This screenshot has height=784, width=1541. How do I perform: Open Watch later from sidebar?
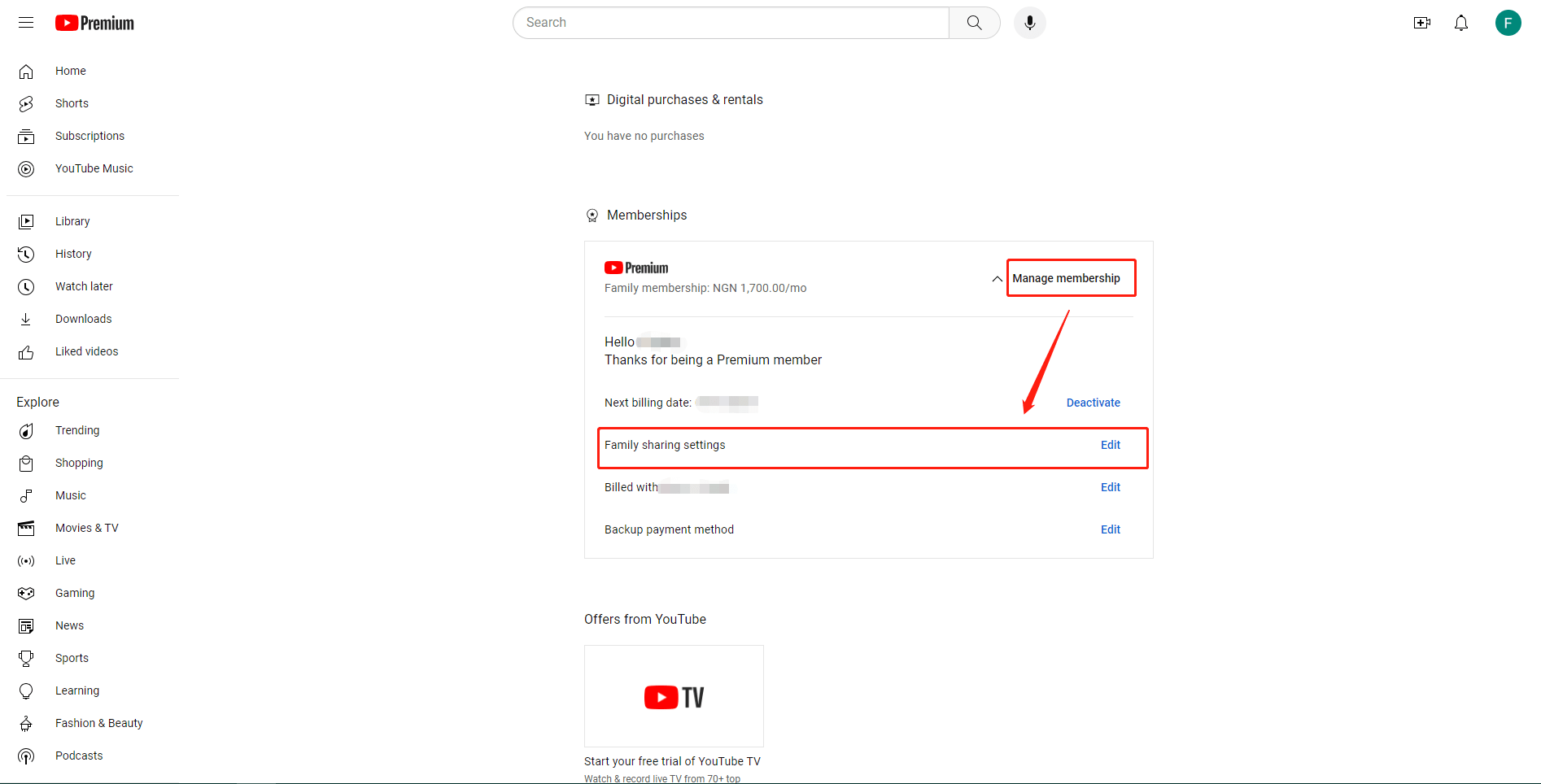pyautogui.click(x=84, y=286)
